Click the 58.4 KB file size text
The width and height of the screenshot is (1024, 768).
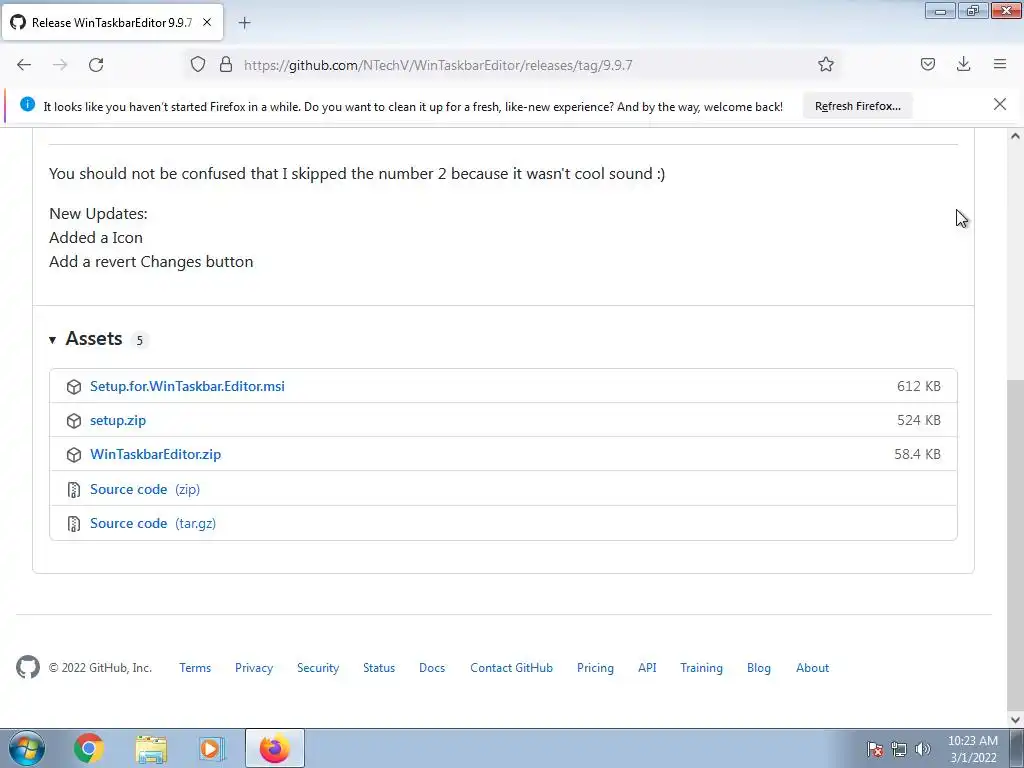point(918,454)
